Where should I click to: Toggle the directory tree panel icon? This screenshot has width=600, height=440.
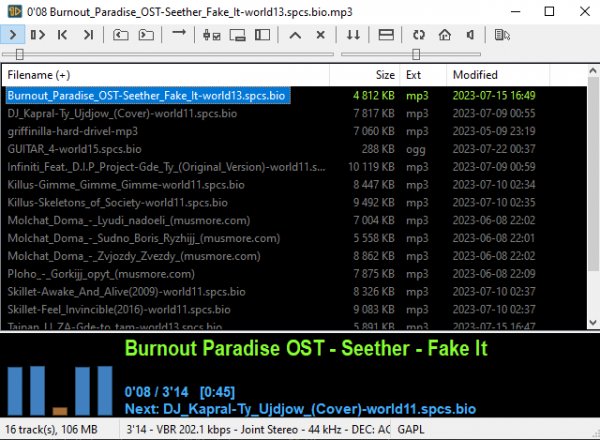262,35
